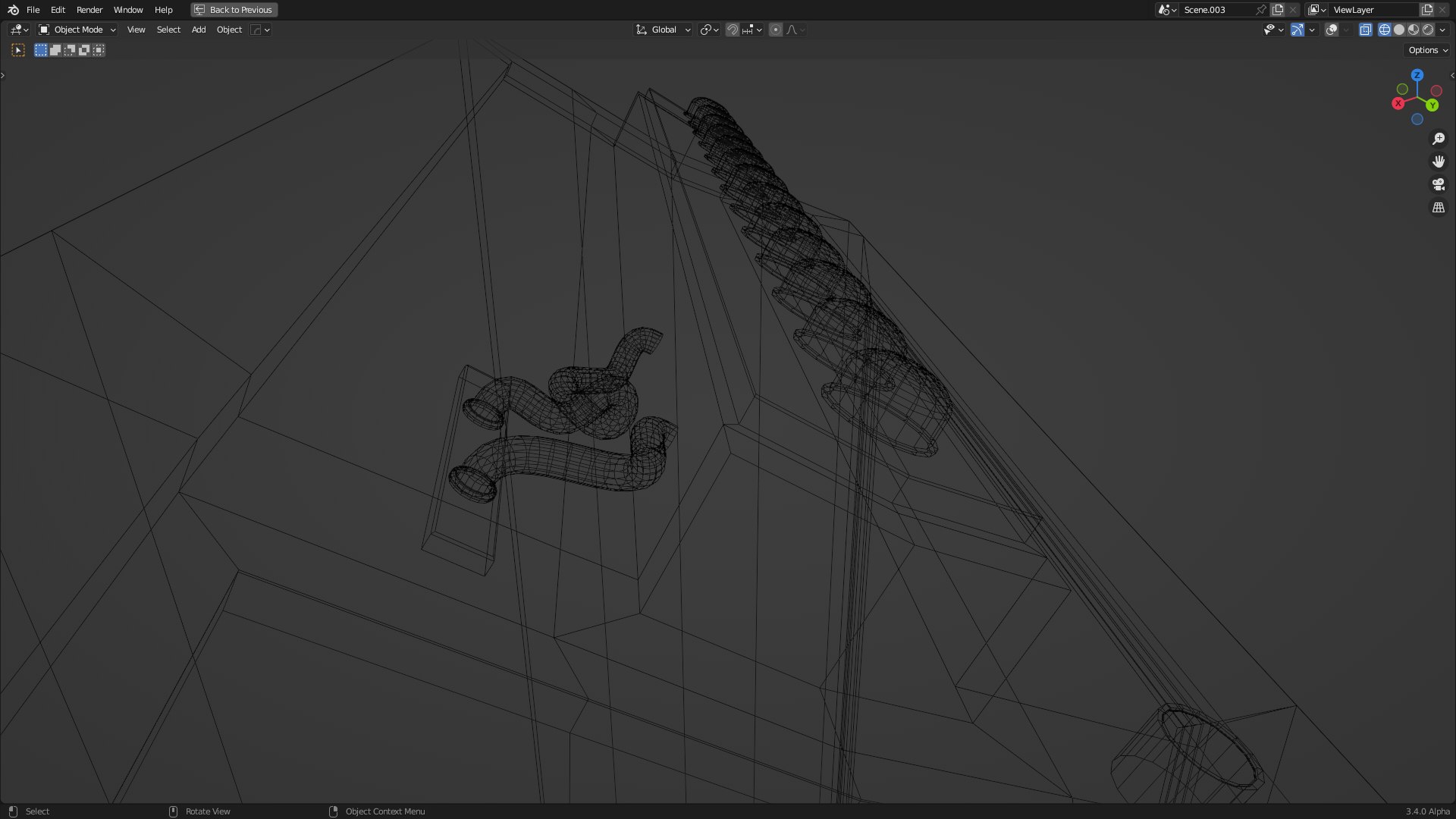Pin the scene to workspace
This screenshot has height=819, width=1456.
click(x=1261, y=10)
